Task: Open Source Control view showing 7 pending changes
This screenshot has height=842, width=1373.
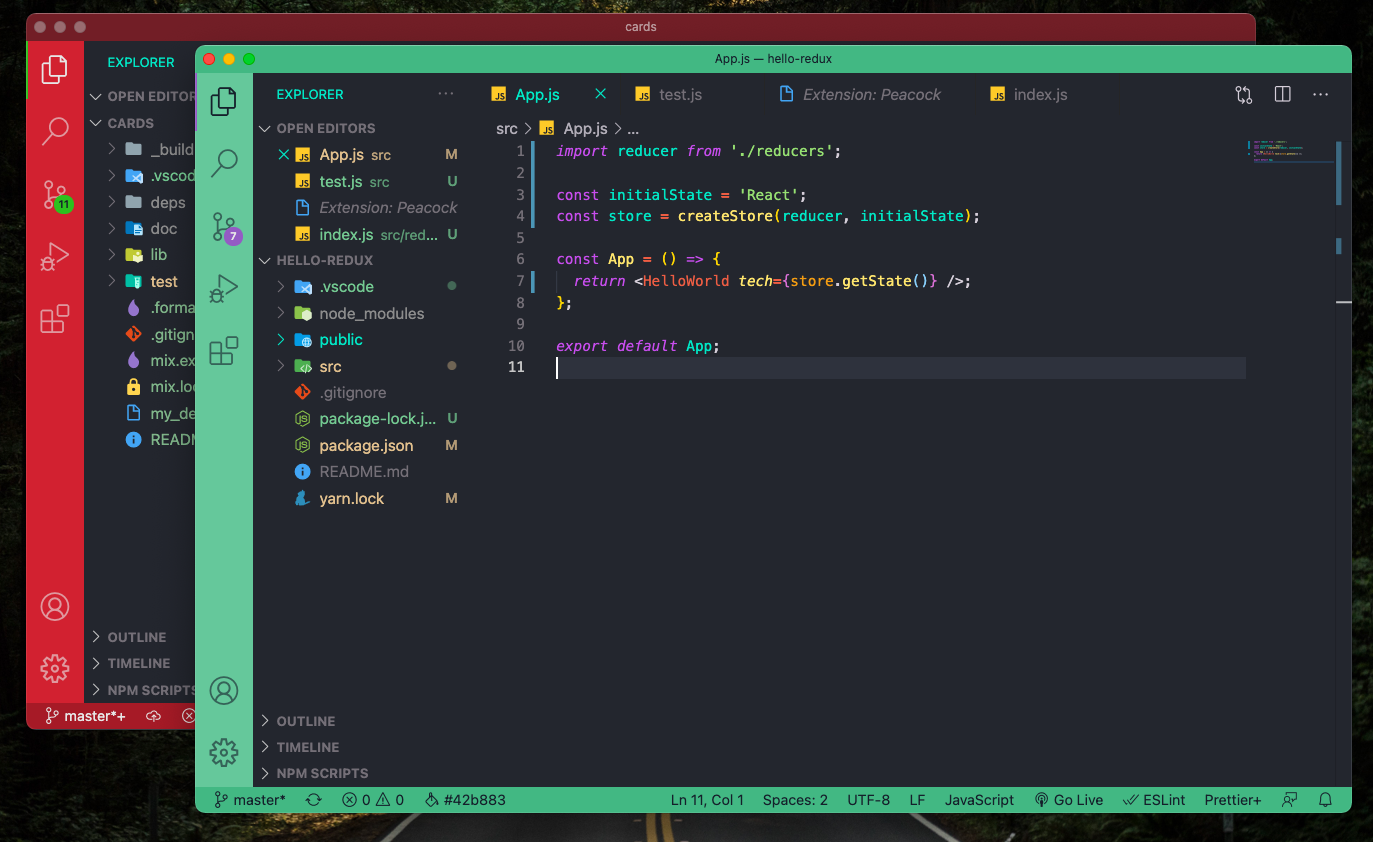Action: (223, 226)
